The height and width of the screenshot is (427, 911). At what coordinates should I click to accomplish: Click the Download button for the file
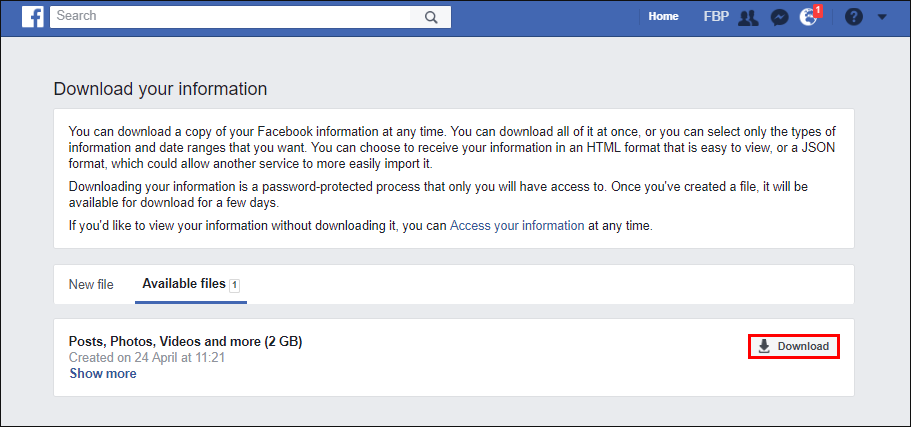794,346
